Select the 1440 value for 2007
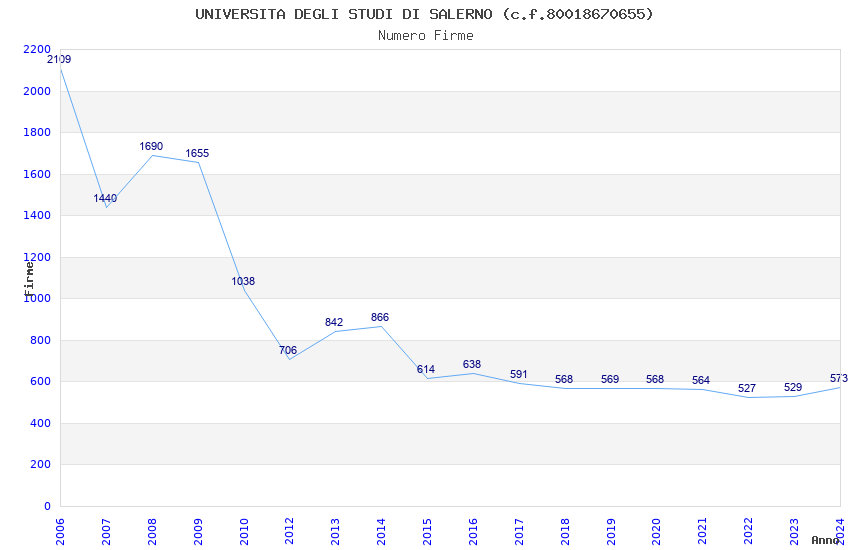 click(105, 198)
